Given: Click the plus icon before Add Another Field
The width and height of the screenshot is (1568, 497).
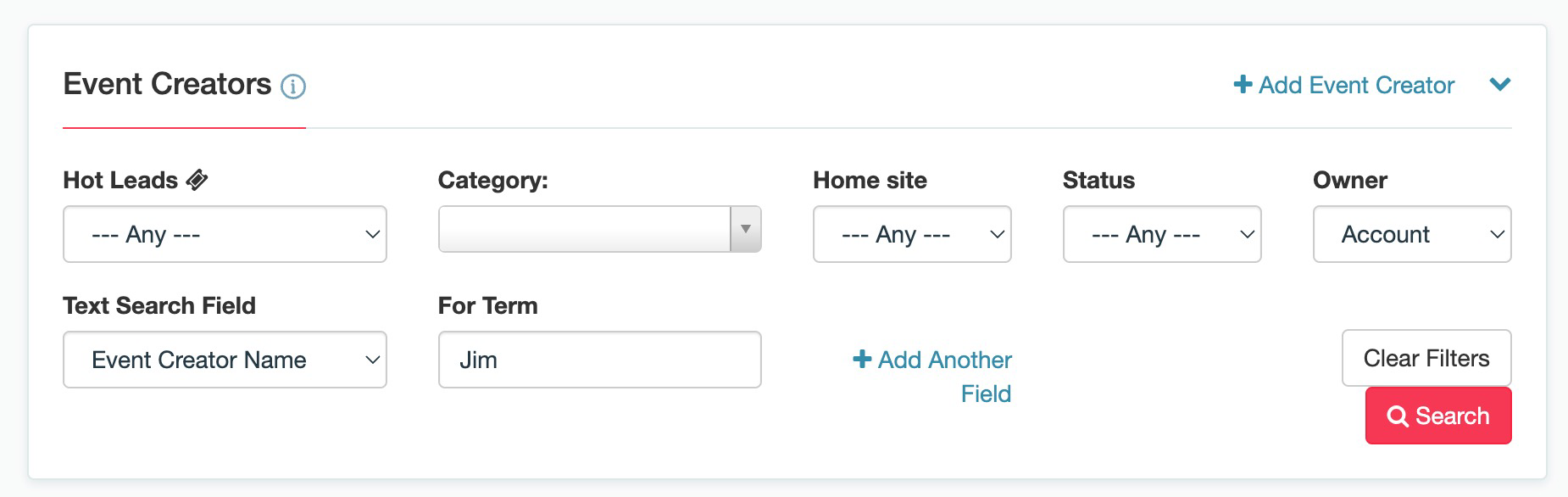Looking at the screenshot, I should coord(862,360).
